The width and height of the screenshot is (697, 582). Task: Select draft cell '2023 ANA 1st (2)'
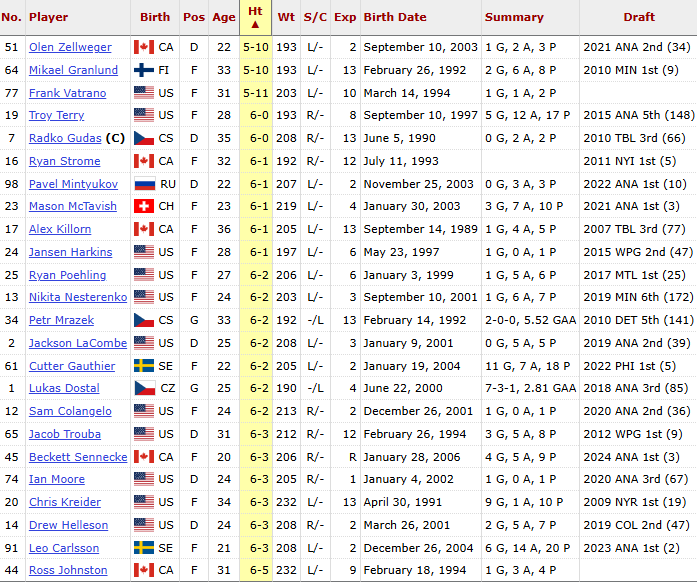631,548
